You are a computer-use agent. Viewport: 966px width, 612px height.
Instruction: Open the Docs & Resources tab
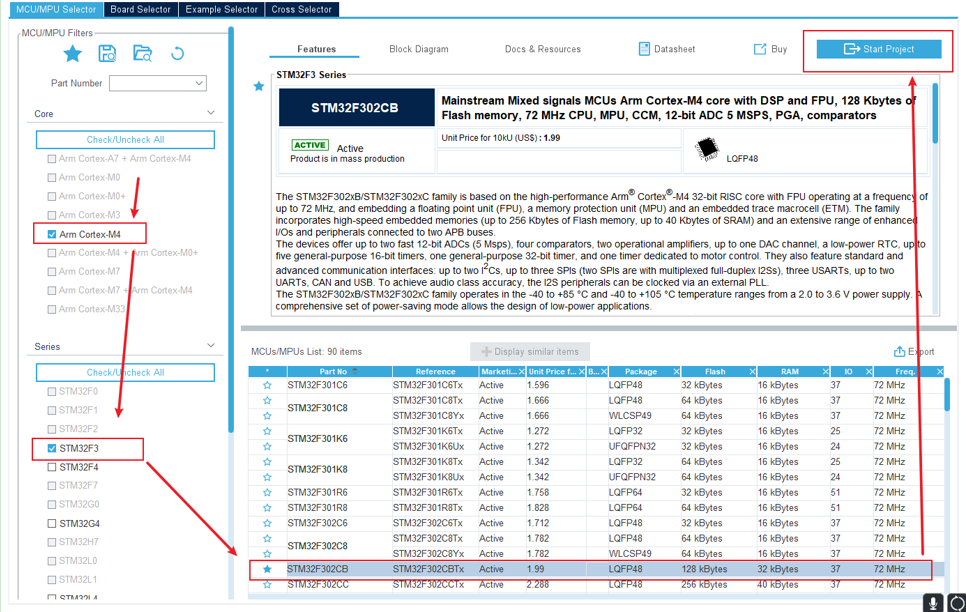coord(543,49)
